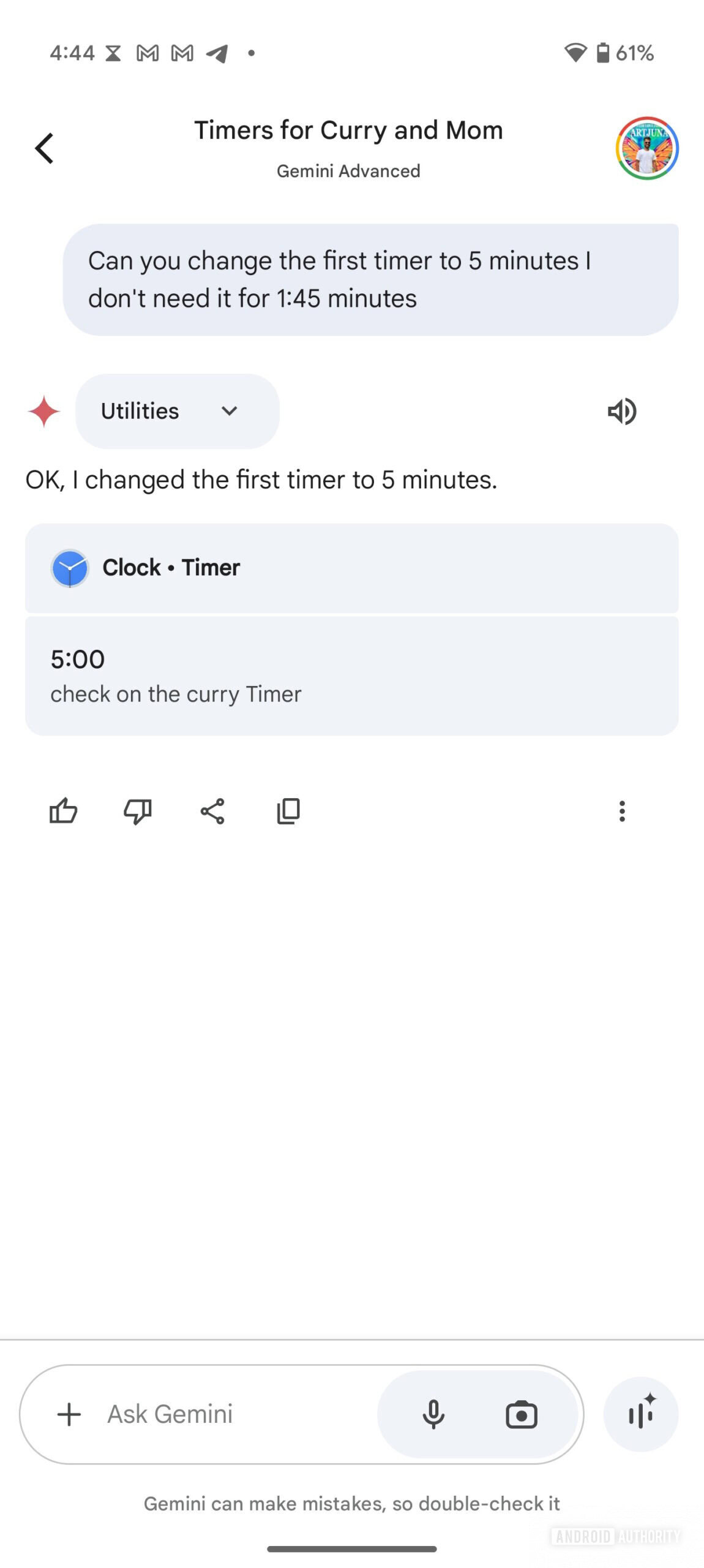Image resolution: width=704 pixels, height=1568 pixels.
Task: Tap the blue Clock app icon
Action: (x=70, y=568)
